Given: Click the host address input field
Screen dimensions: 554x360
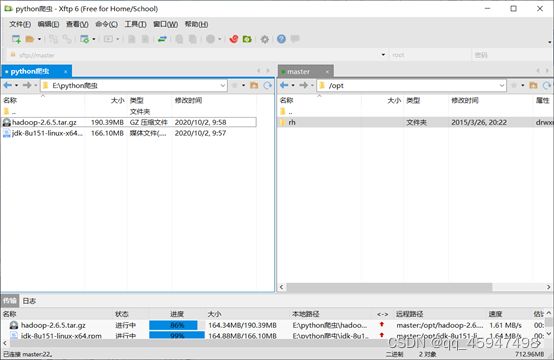Looking at the screenshot, I should [198, 55].
